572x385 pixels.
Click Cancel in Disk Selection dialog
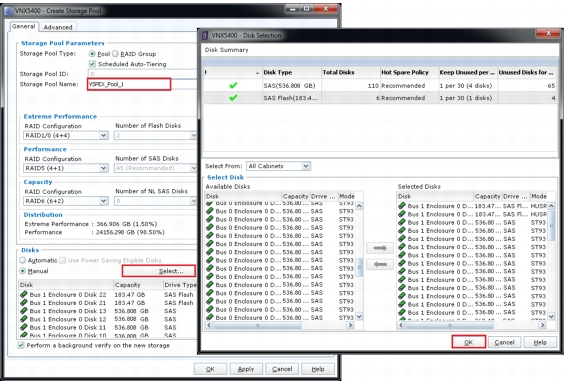504,342
